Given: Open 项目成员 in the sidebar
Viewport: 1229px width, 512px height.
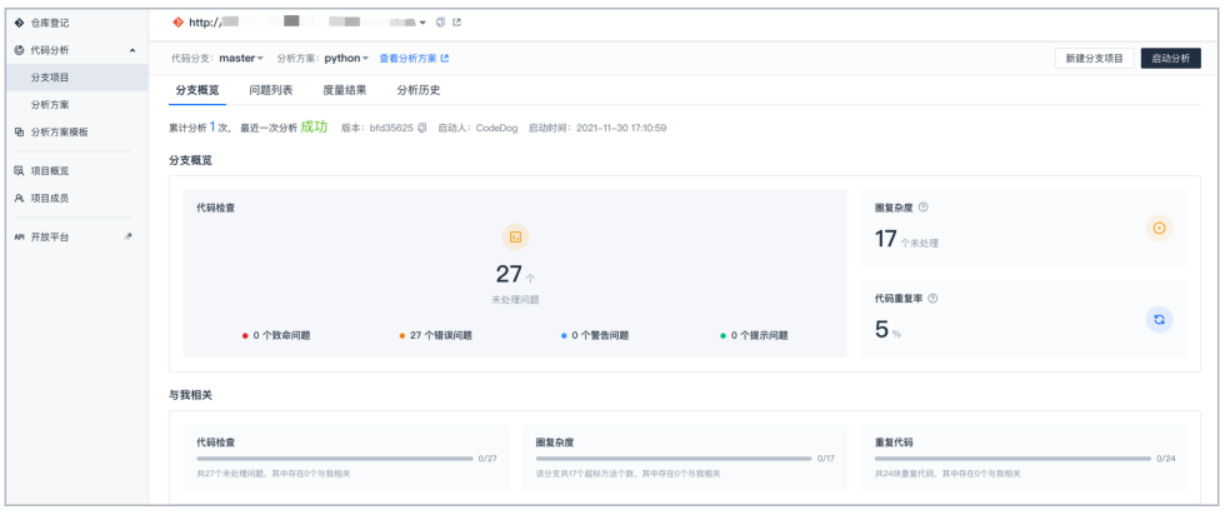Looking at the screenshot, I should coord(49,198).
